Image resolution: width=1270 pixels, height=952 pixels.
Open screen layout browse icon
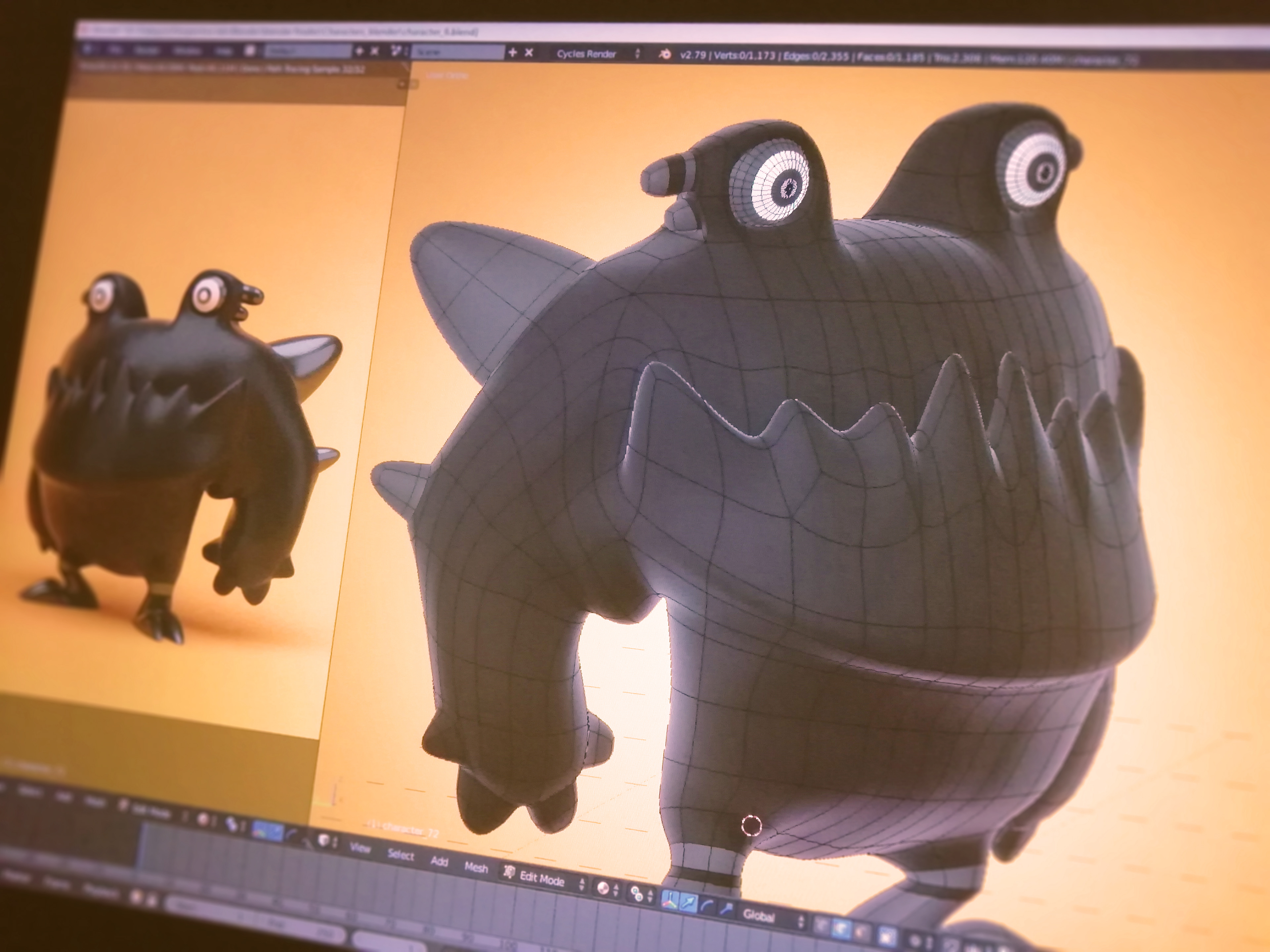point(250,51)
